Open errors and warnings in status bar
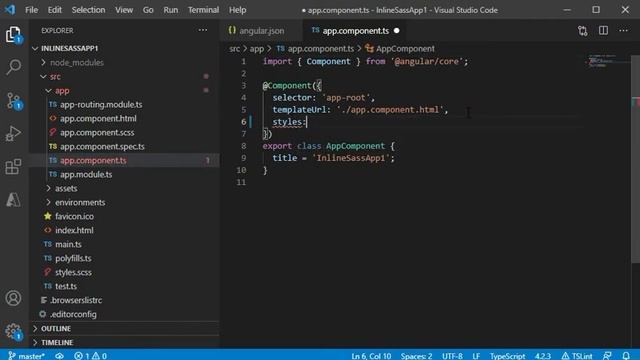Viewport: 640px width, 360px height. 91,356
